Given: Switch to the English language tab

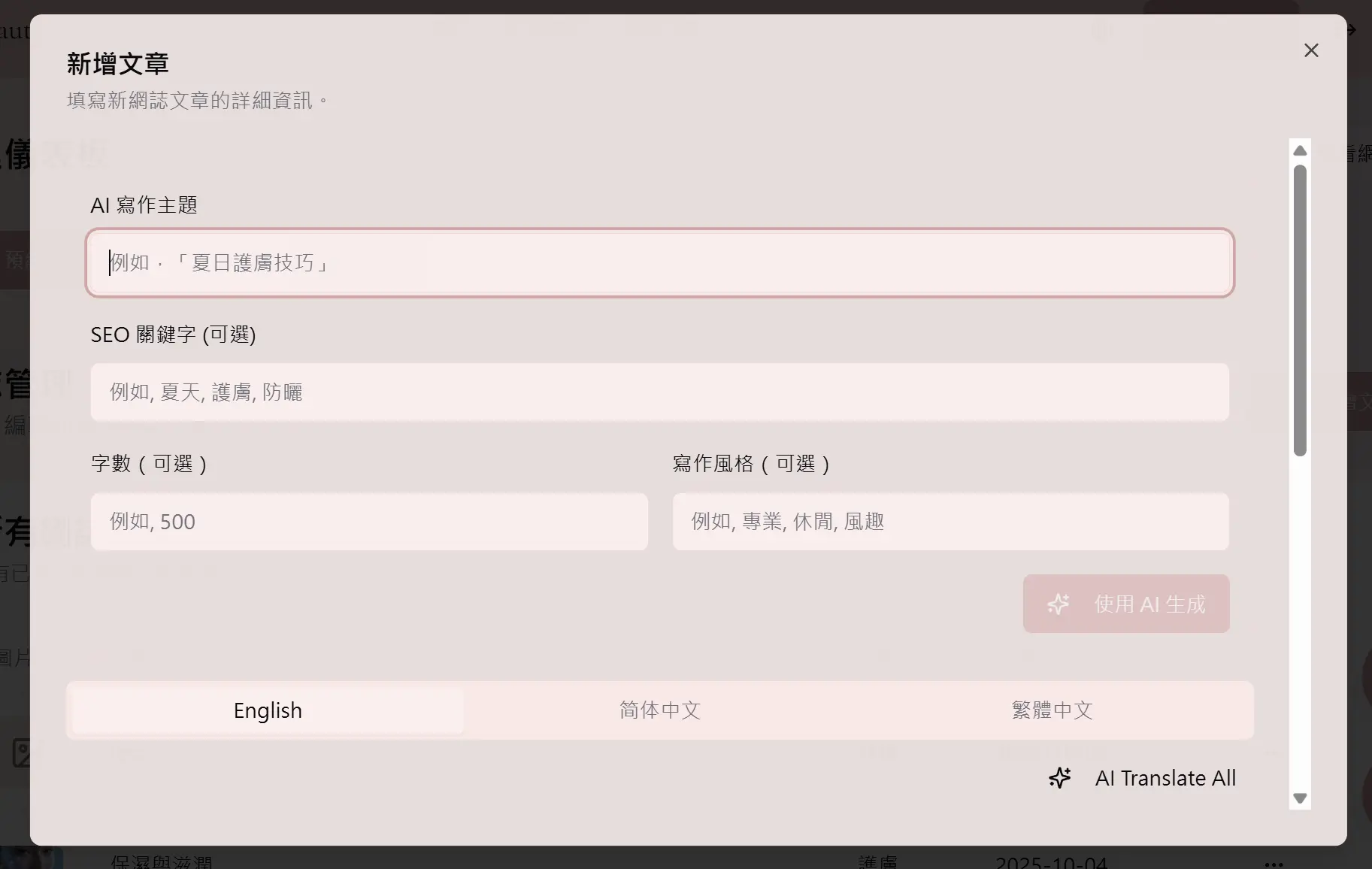Looking at the screenshot, I should click(268, 710).
